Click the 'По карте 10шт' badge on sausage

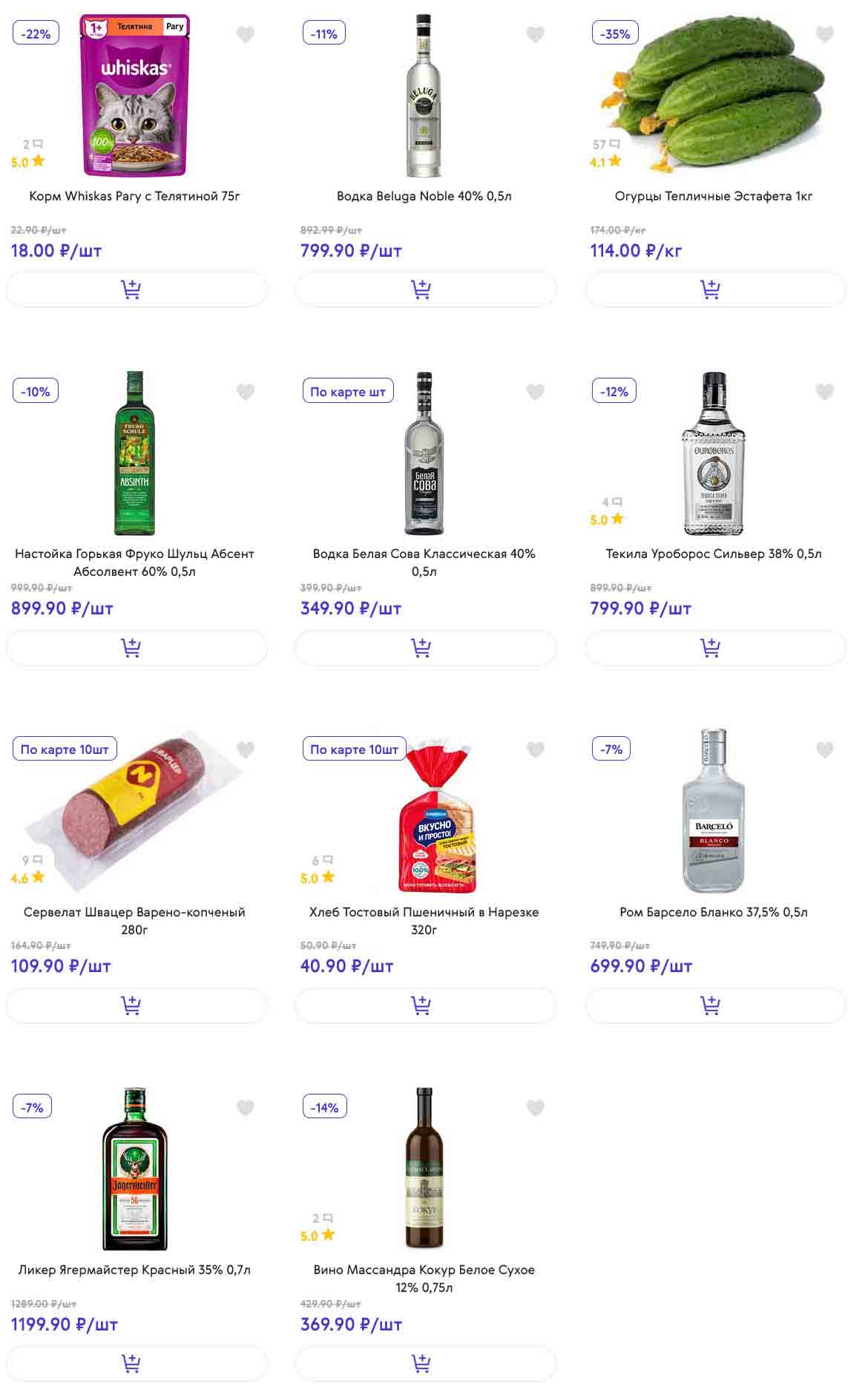65,749
